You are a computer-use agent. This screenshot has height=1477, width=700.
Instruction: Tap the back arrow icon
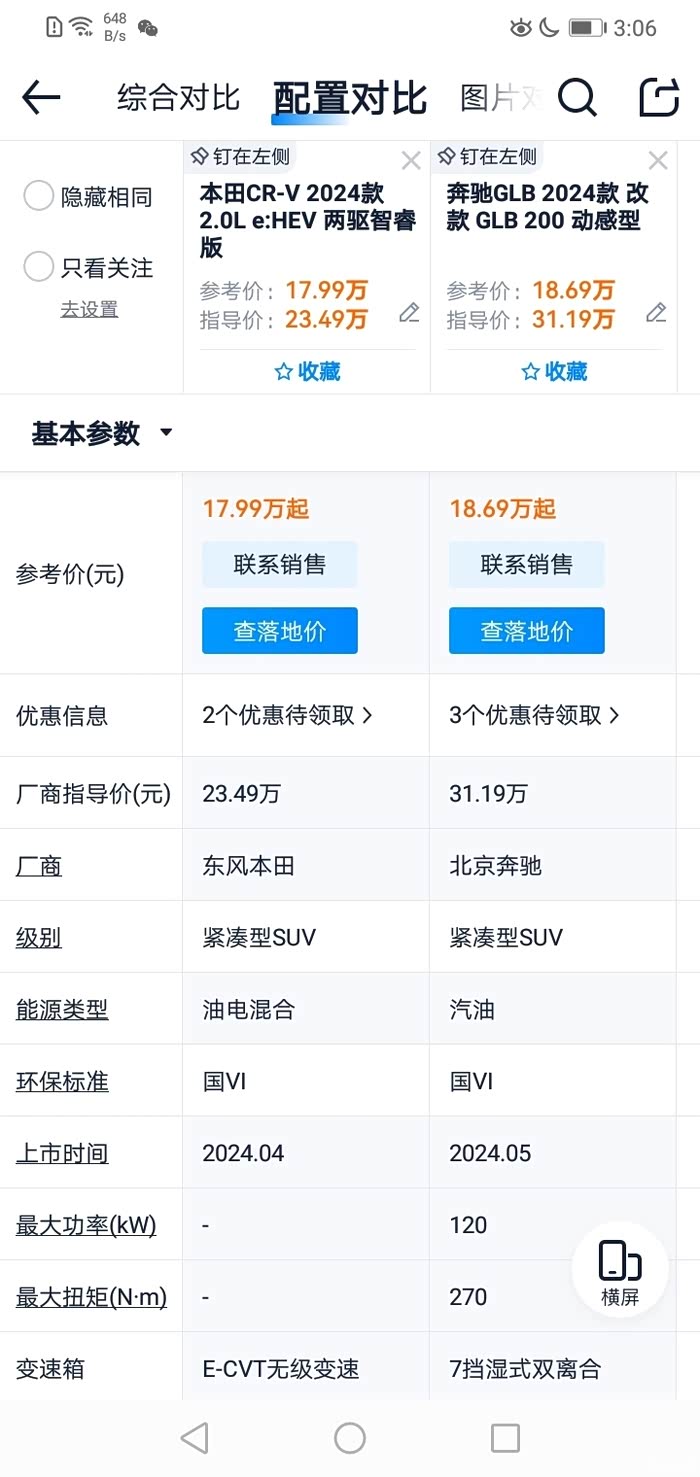coord(41,98)
